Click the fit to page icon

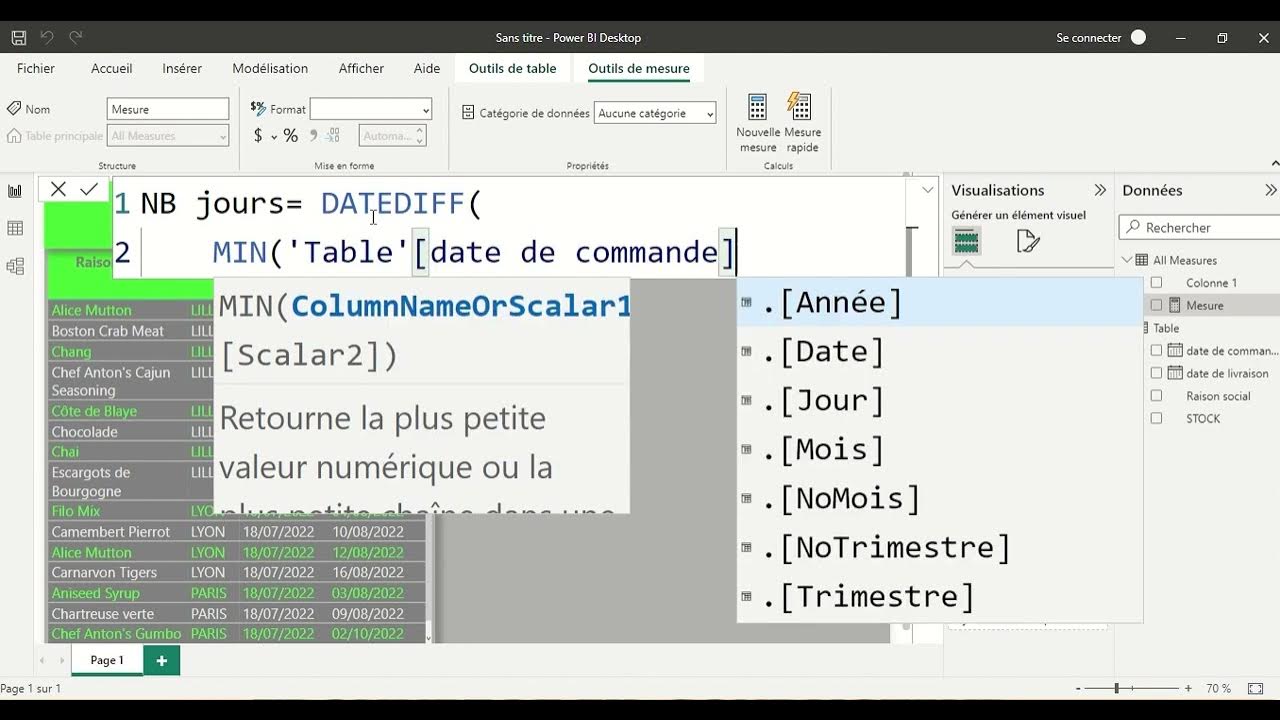(1254, 688)
